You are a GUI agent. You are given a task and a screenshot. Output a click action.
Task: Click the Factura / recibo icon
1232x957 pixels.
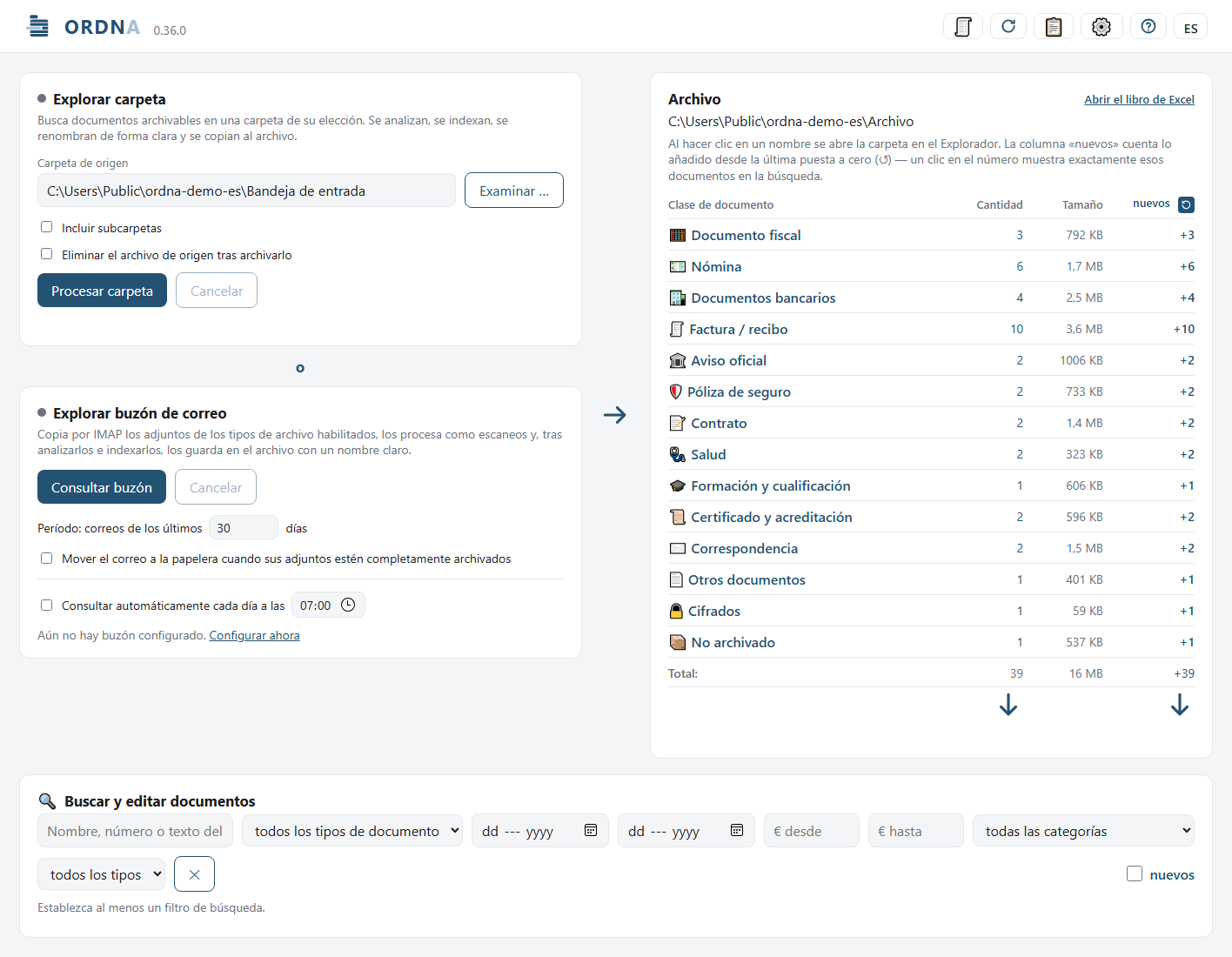point(677,329)
